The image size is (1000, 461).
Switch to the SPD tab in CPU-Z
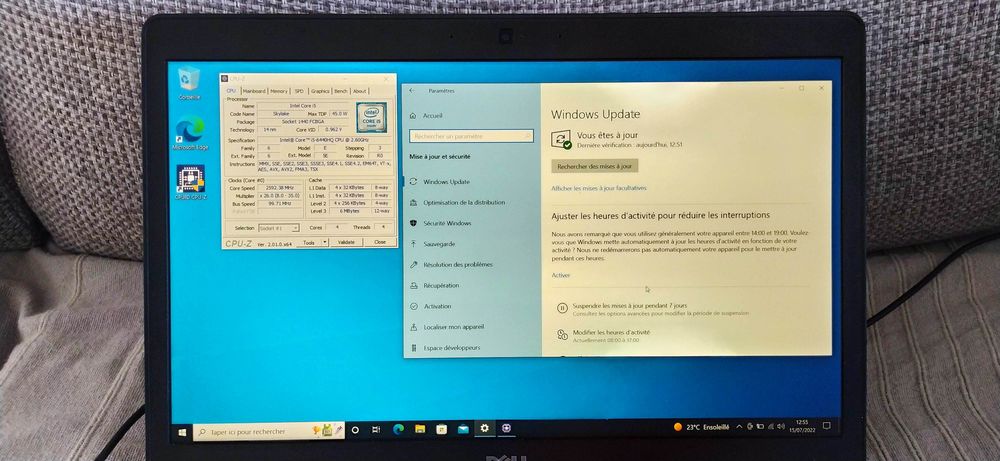pyautogui.click(x=299, y=91)
